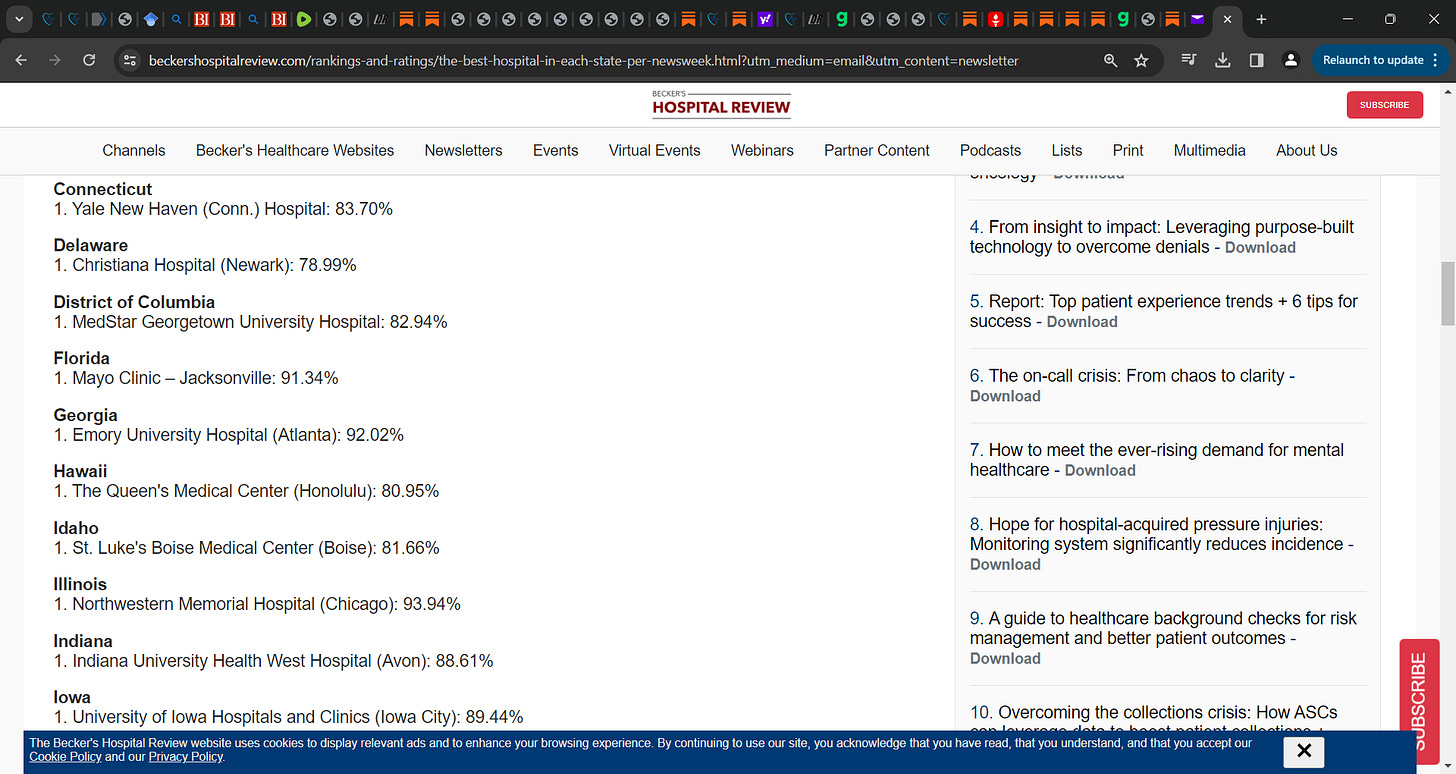Download the patient experience trends report
This screenshot has width=1456, height=774.
click(1082, 321)
